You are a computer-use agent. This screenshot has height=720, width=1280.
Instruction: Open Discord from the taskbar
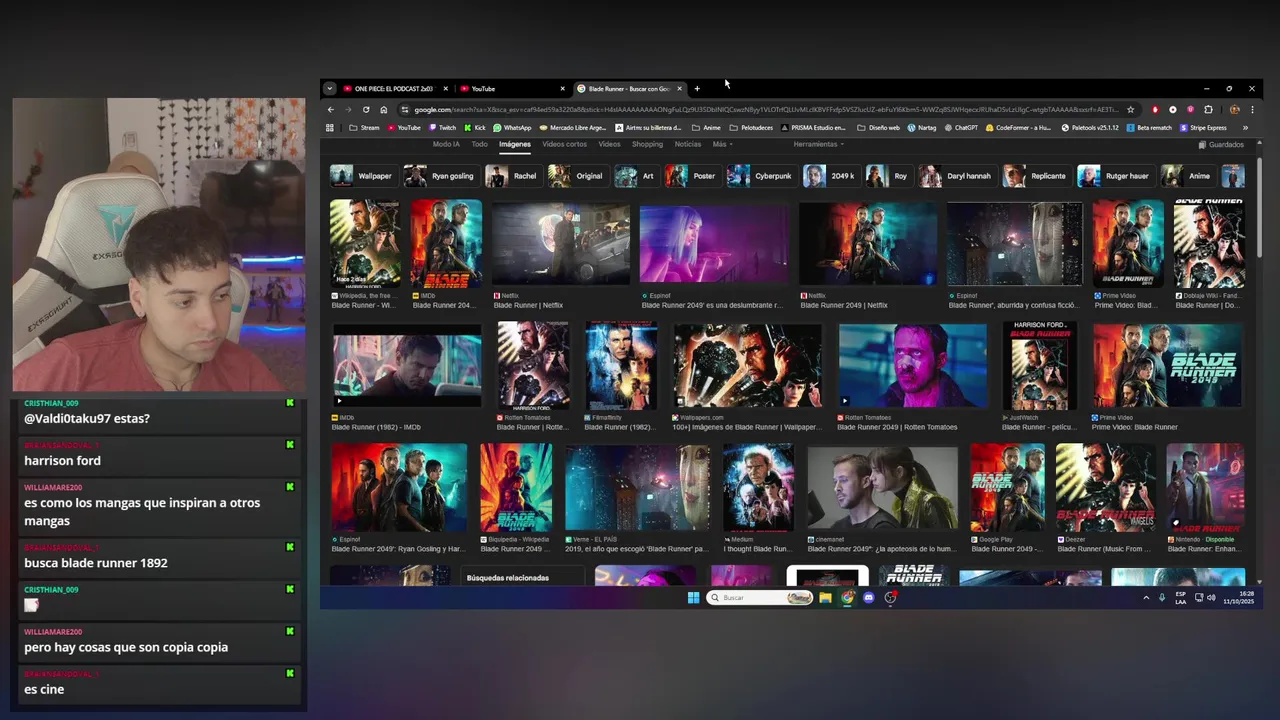tap(869, 598)
